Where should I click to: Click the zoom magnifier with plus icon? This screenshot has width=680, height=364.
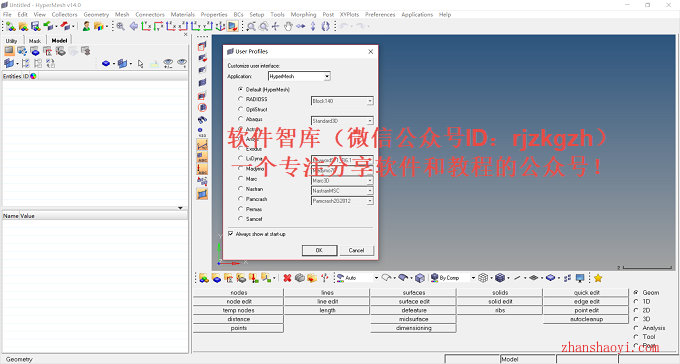(x=121, y=26)
